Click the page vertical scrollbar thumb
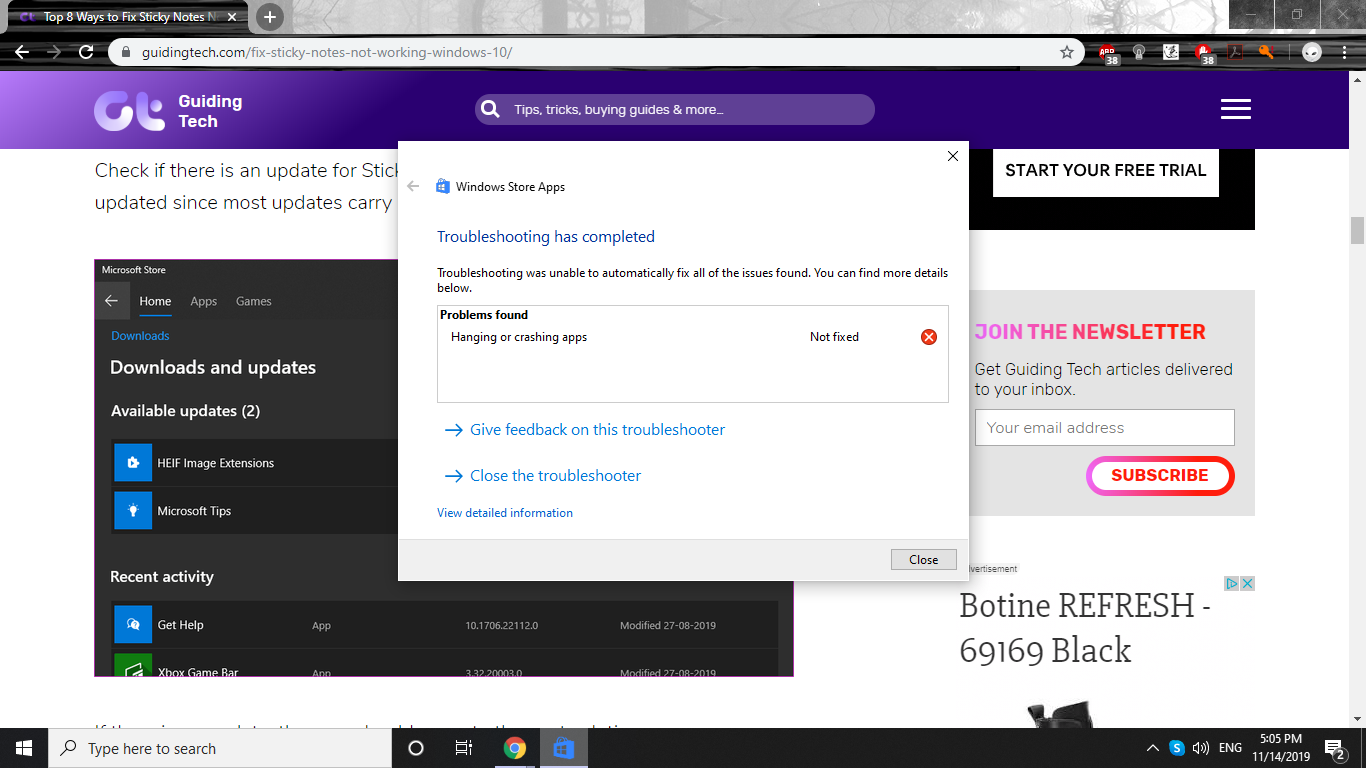Image resolution: width=1366 pixels, height=768 pixels. click(x=1357, y=230)
